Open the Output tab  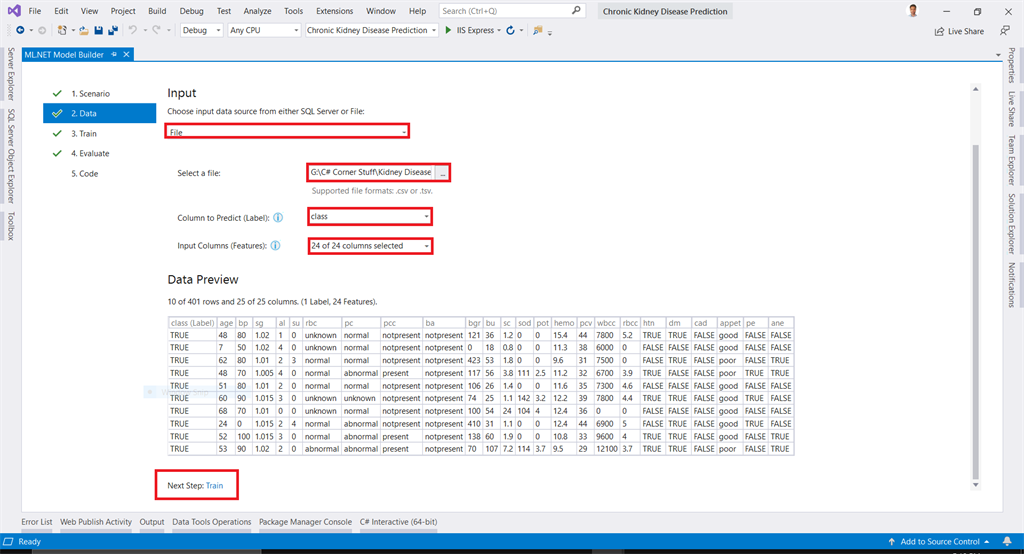(x=152, y=522)
